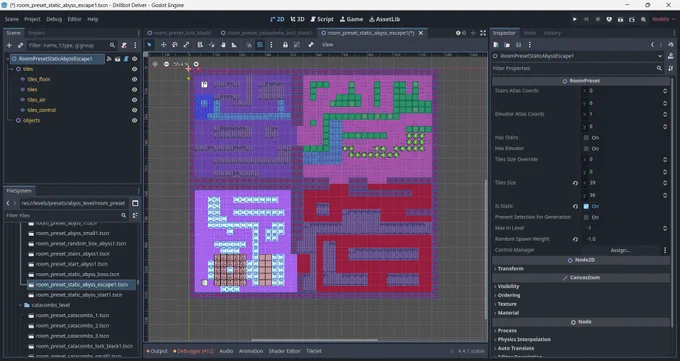Load existing resource icon in Inspector

click(507, 45)
